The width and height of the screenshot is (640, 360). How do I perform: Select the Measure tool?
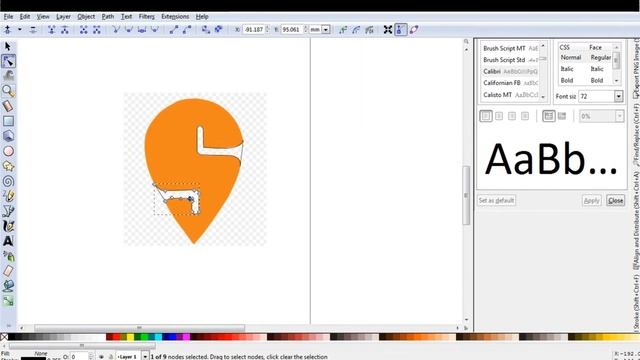(x=8, y=106)
